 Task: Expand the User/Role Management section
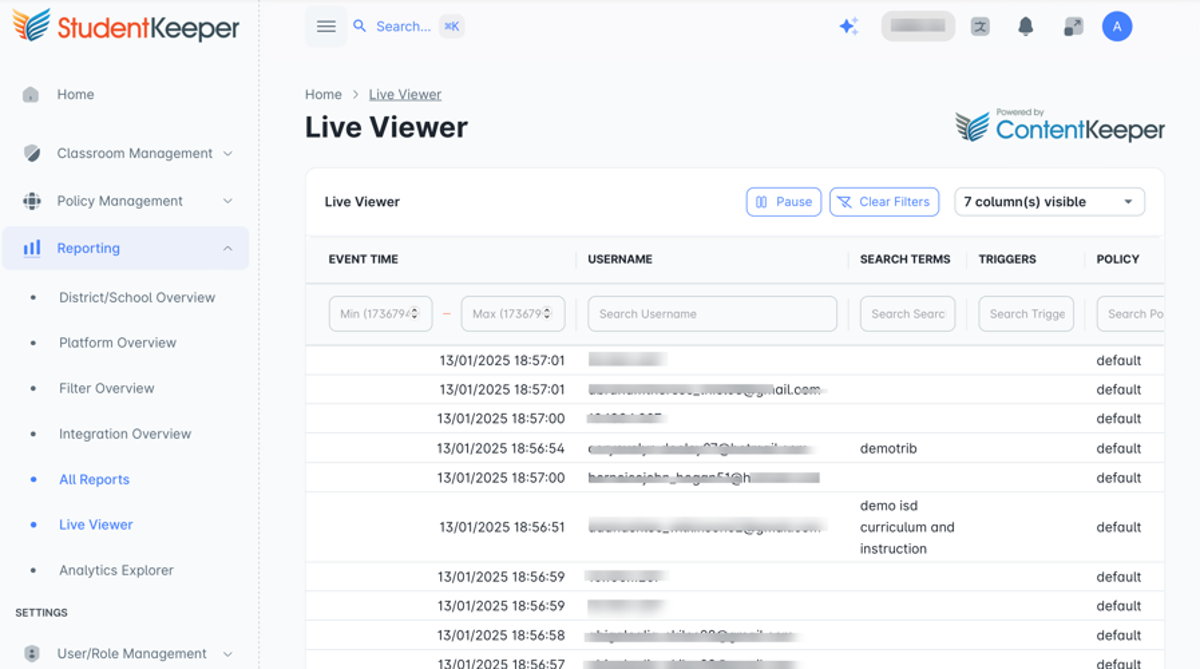(131, 653)
